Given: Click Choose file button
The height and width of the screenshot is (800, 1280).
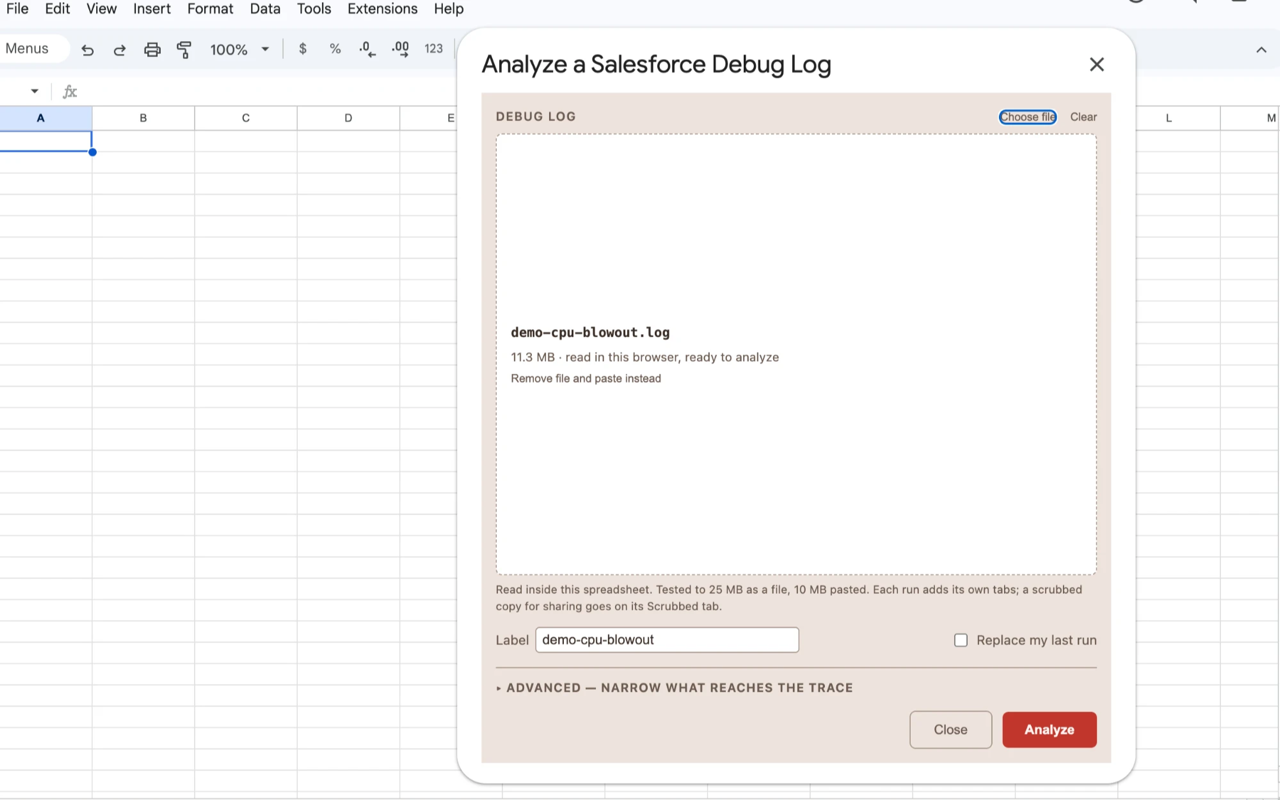Looking at the screenshot, I should (1028, 117).
